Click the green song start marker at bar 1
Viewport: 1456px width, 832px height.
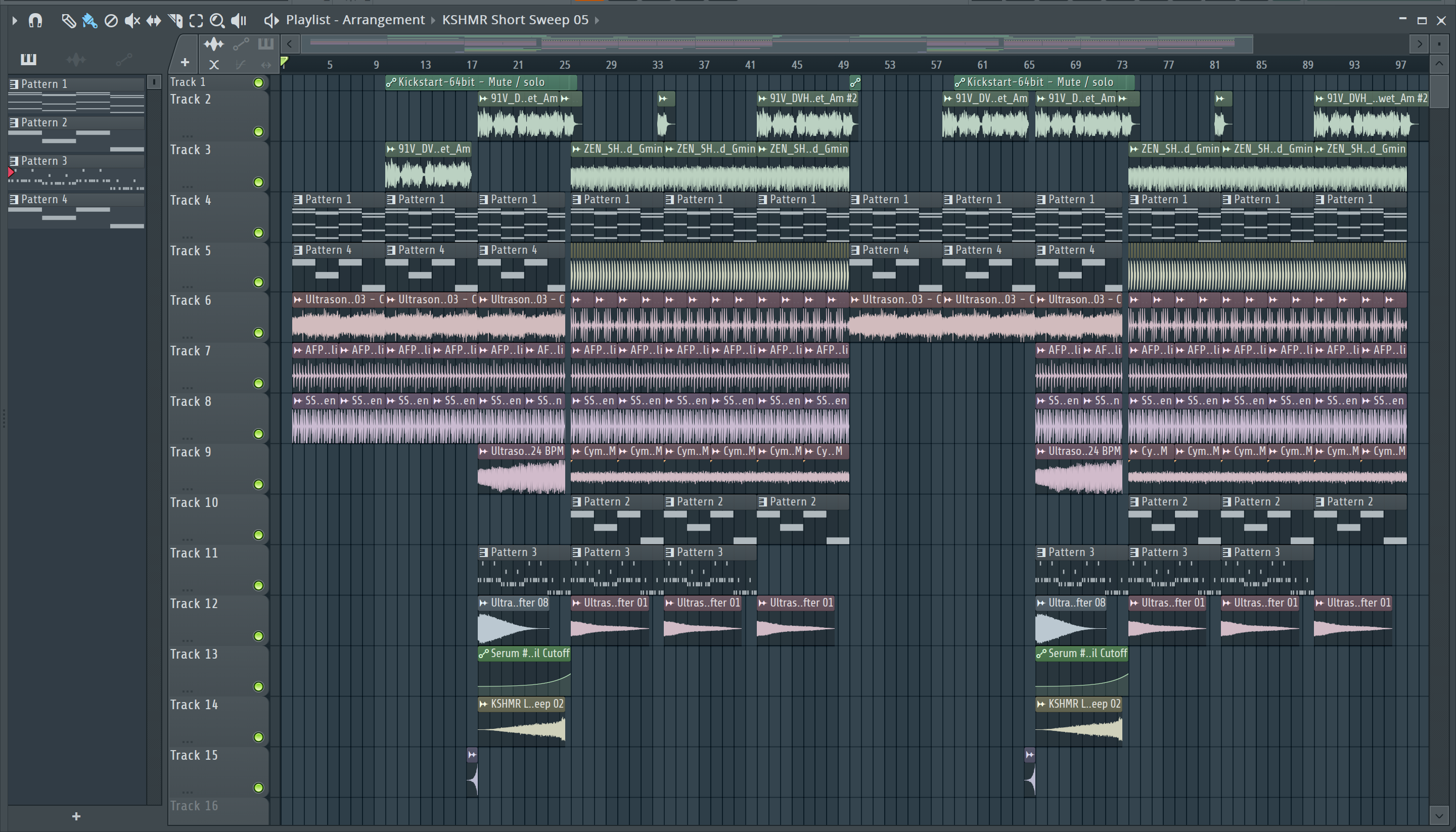pos(284,62)
